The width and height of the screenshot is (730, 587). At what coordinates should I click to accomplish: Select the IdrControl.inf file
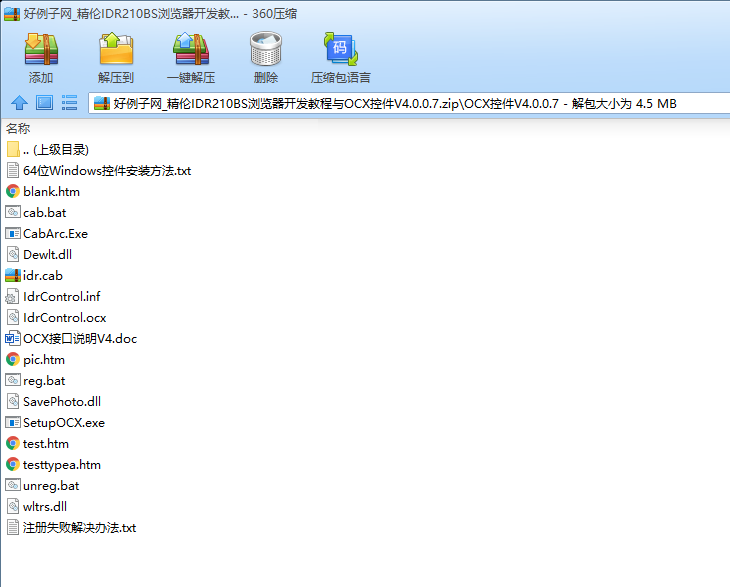click(53, 297)
